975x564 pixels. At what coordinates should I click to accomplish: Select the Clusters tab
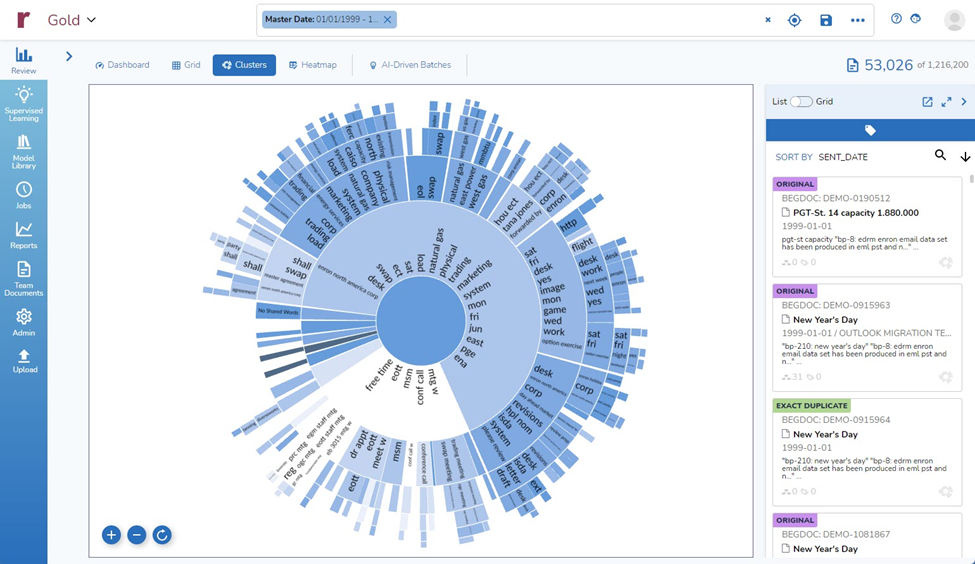pyautogui.click(x=244, y=65)
